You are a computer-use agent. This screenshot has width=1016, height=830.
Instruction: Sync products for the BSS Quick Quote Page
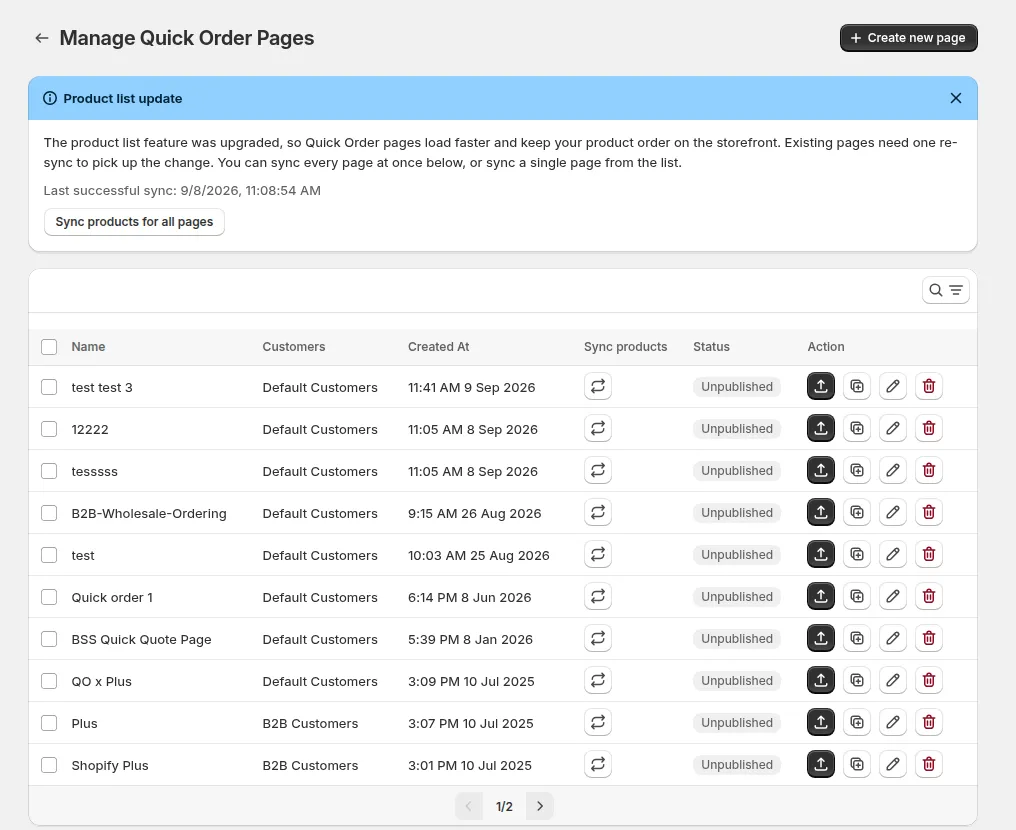pyautogui.click(x=597, y=639)
